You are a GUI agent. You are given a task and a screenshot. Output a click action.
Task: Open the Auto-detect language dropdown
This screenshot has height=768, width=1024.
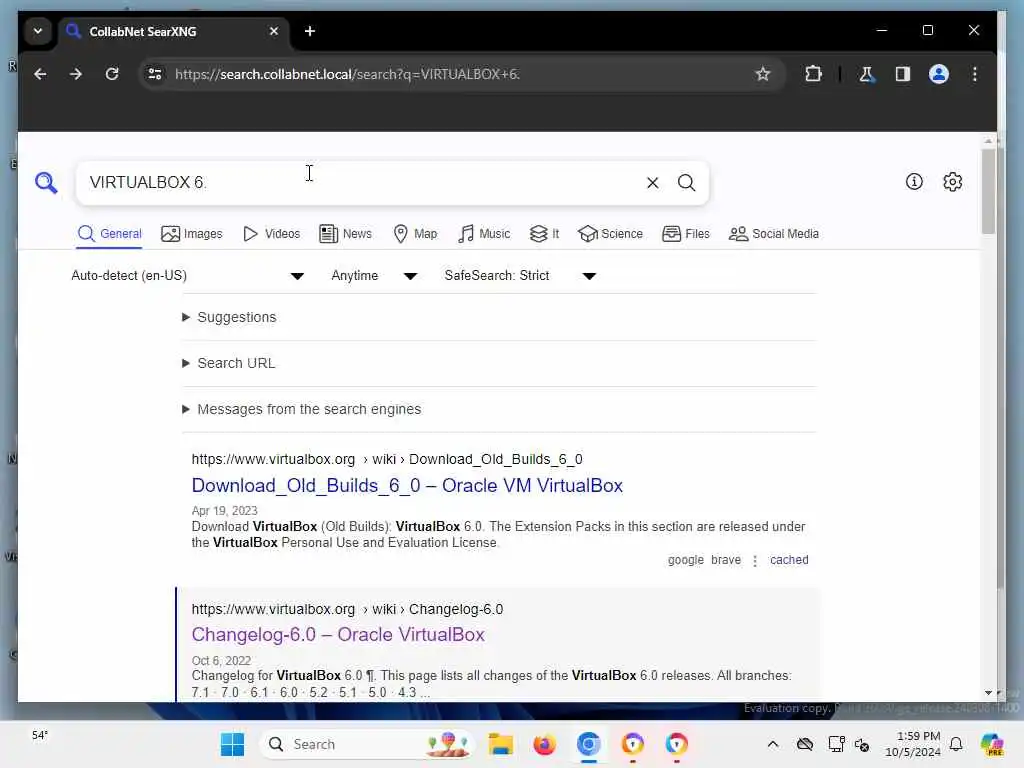click(187, 276)
